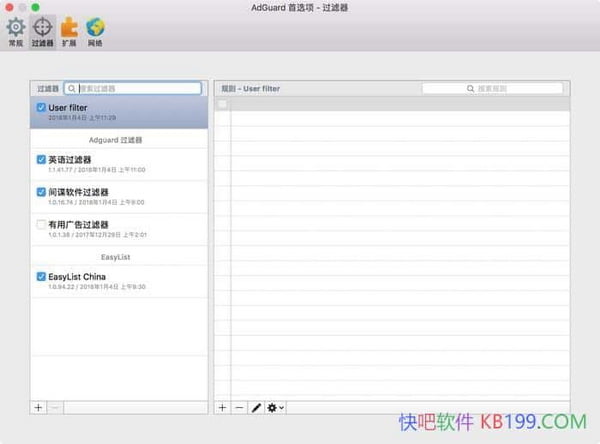Toggle select-all checkbox in rules header

pyautogui.click(x=222, y=104)
